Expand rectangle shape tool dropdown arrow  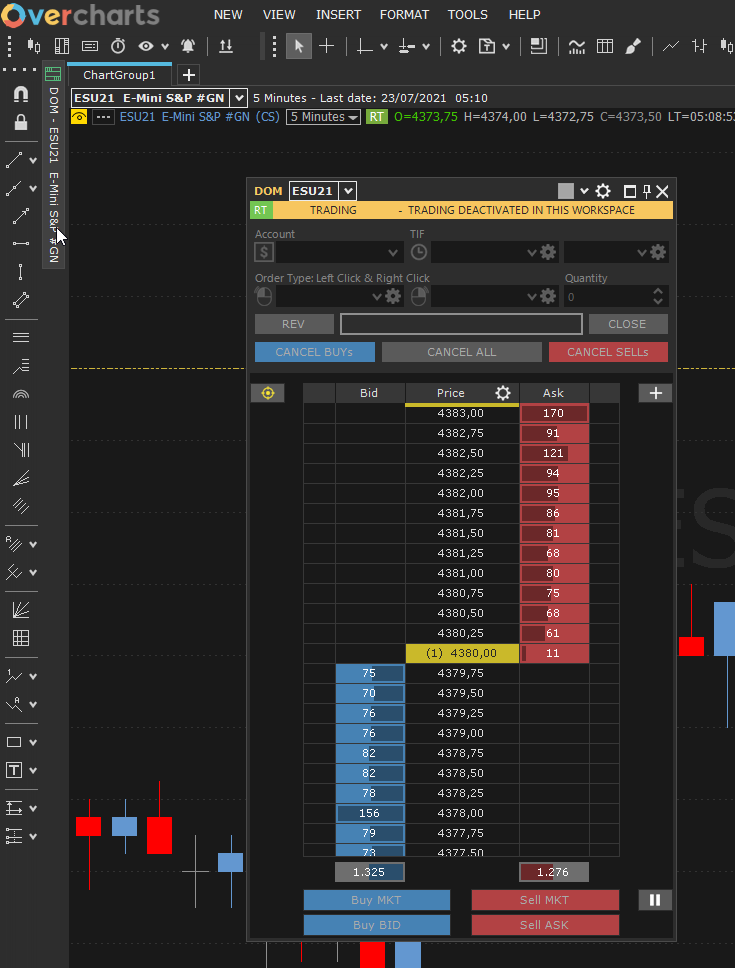33,742
